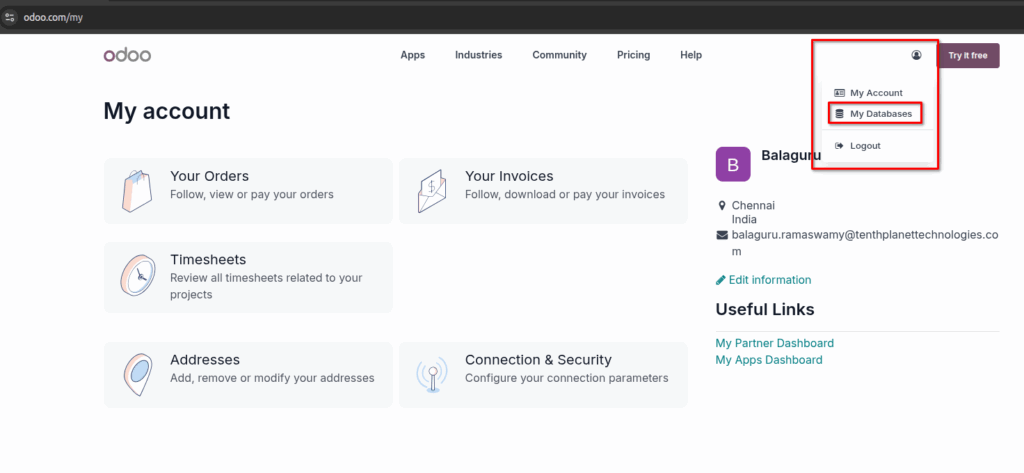This screenshot has height=473, width=1024.
Task: Open the Help menu
Action: click(691, 55)
